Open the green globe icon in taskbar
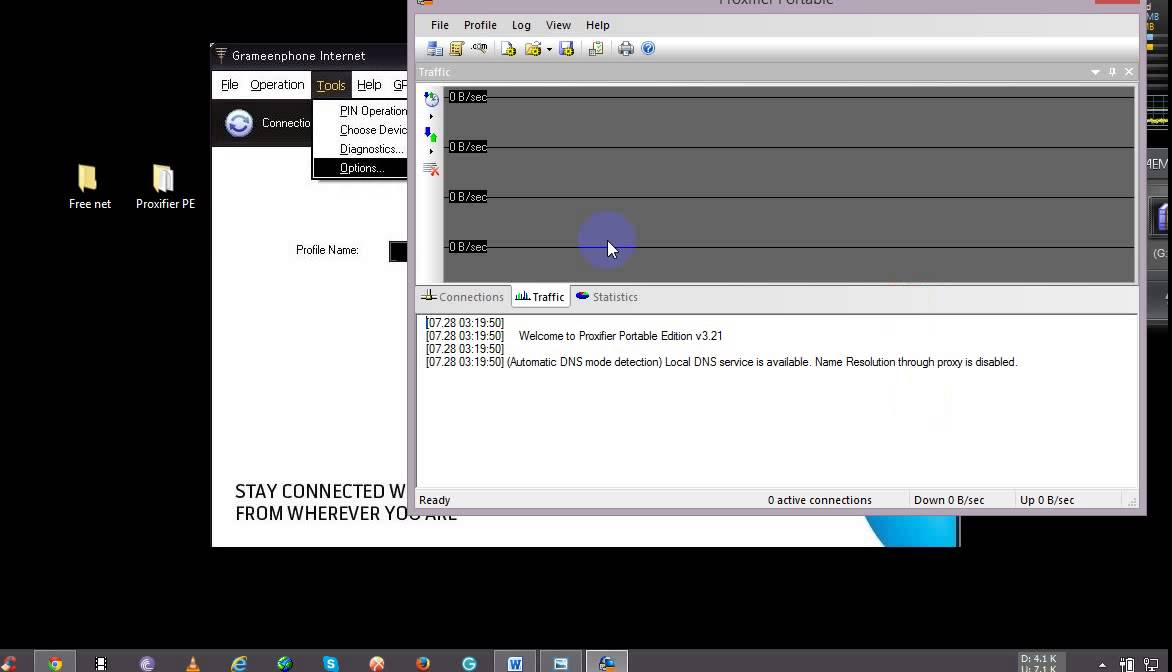The width and height of the screenshot is (1172, 672). 285,663
